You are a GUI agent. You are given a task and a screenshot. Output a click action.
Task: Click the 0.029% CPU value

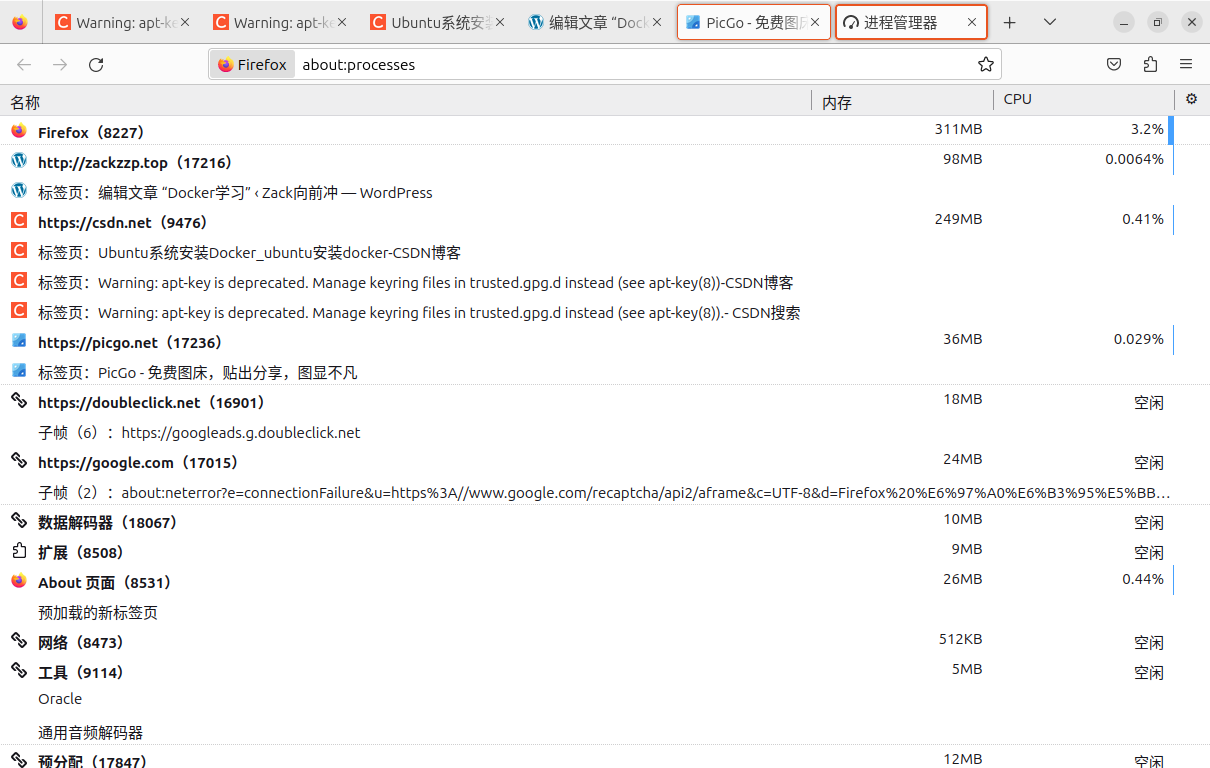(1139, 339)
